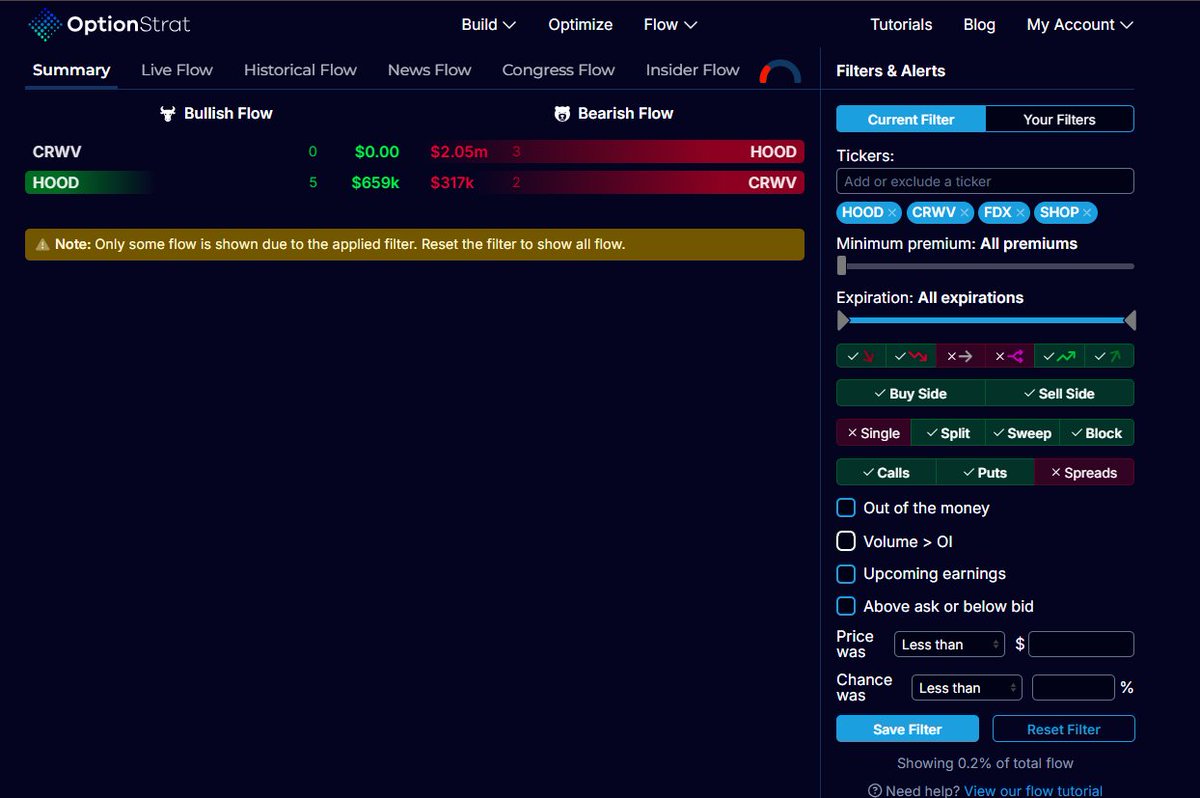Click the $2.05m bearish premium value
Screen dimensions: 1200x798
point(459,152)
